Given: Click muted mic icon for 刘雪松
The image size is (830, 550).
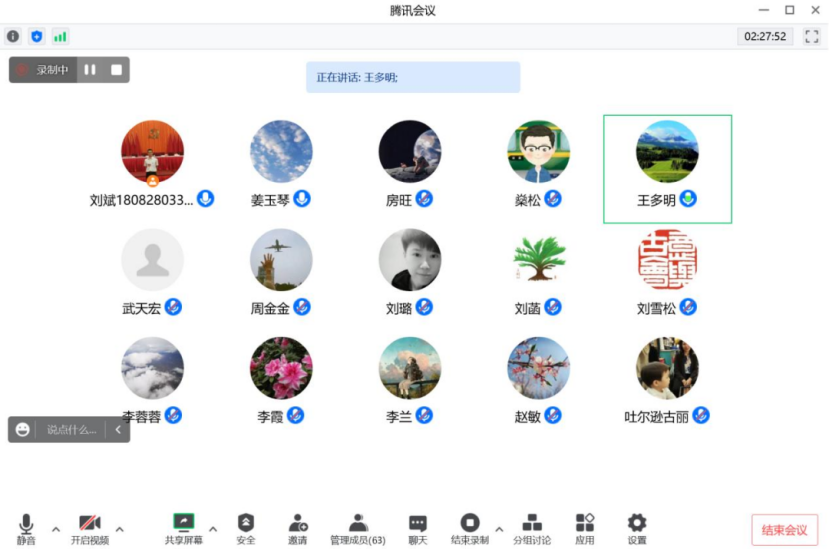Looking at the screenshot, I should 688,307.
